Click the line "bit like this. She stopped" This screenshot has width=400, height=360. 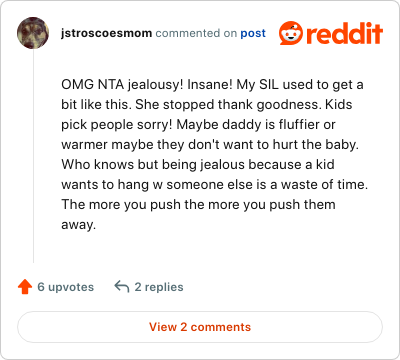click(207, 105)
